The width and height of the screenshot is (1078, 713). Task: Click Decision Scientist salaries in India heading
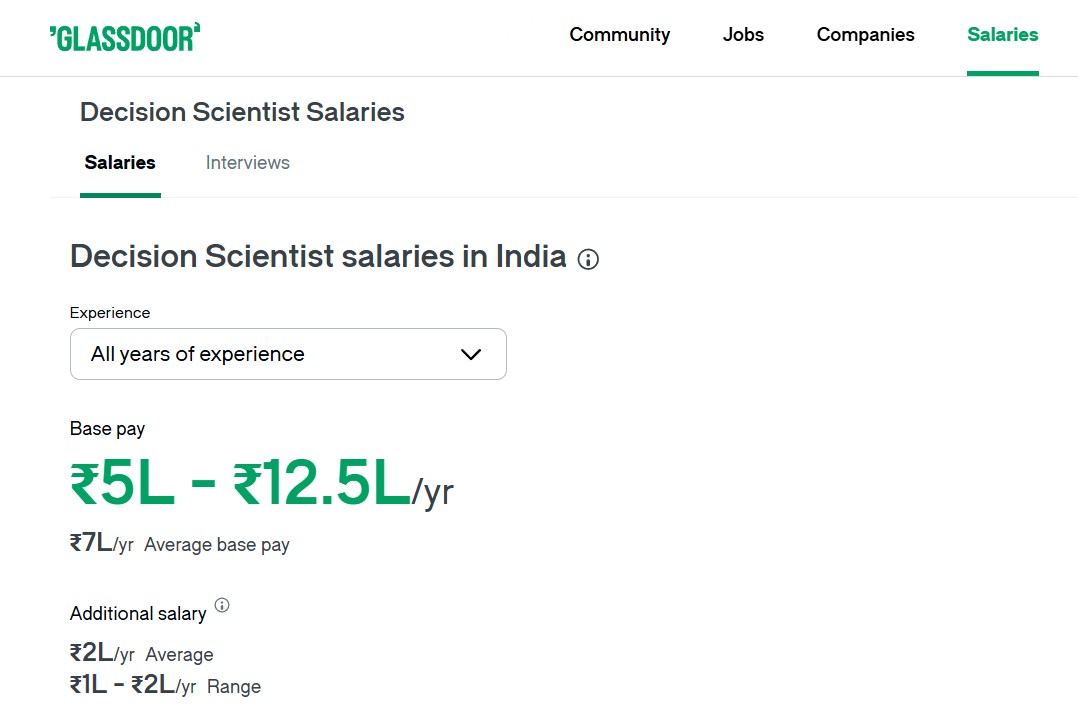[x=318, y=256]
